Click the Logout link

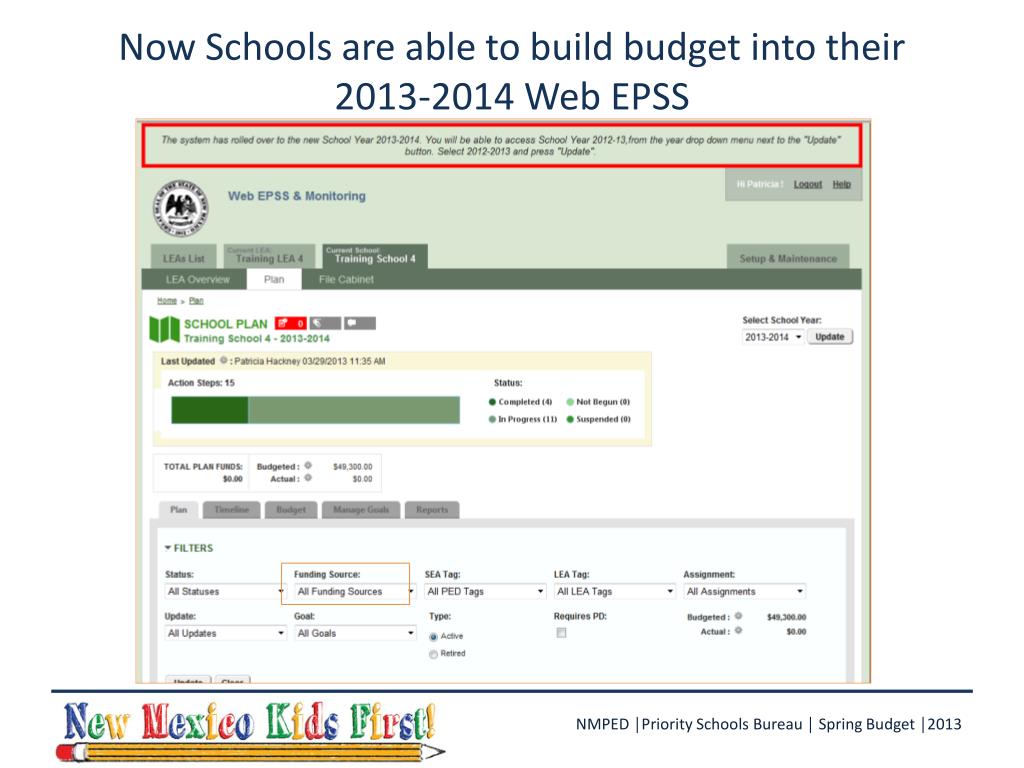pos(808,185)
